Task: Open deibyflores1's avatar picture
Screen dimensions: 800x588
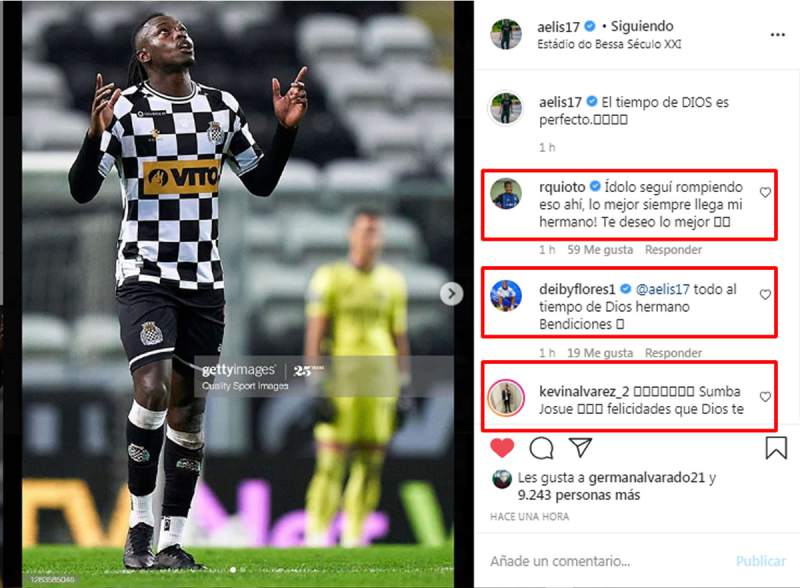Action: [x=506, y=296]
